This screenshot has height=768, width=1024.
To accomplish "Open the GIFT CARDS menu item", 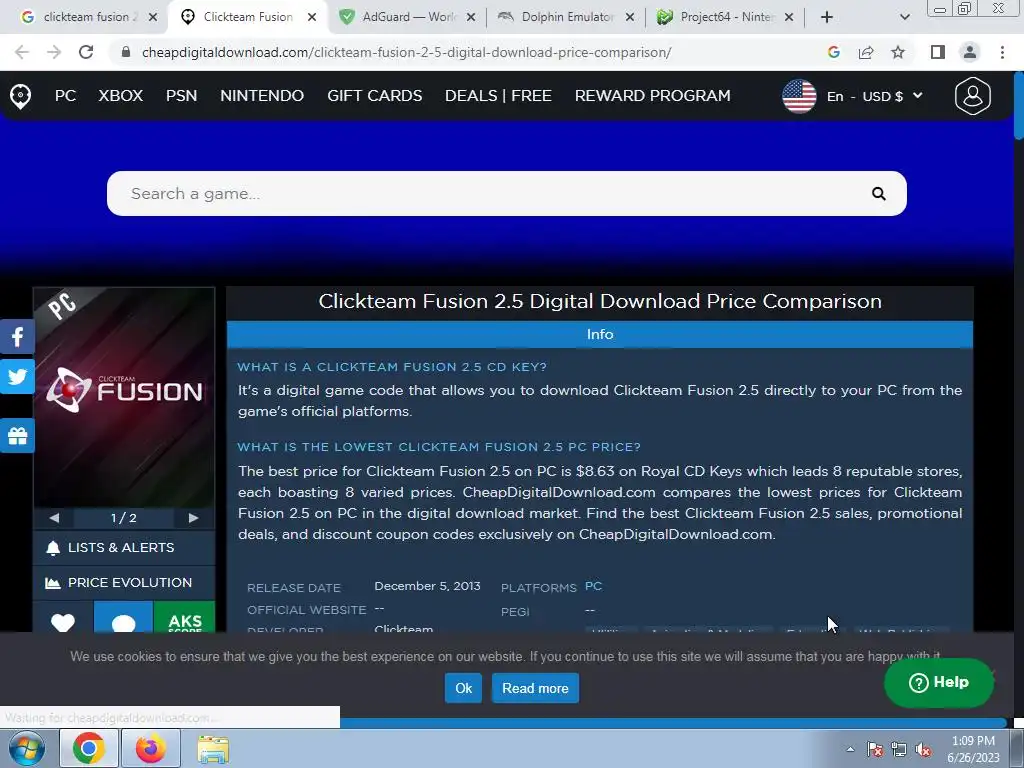I will pyautogui.click(x=375, y=96).
